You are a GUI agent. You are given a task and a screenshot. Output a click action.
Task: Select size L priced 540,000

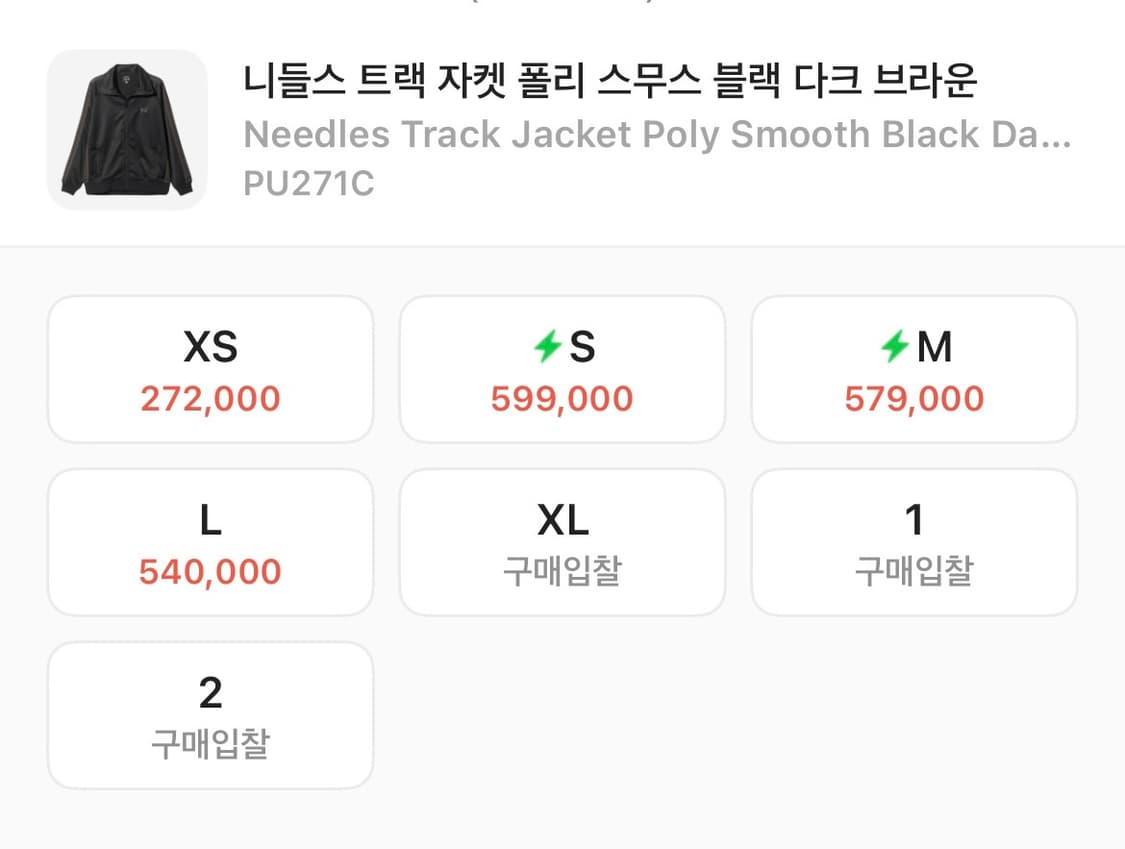pos(209,540)
